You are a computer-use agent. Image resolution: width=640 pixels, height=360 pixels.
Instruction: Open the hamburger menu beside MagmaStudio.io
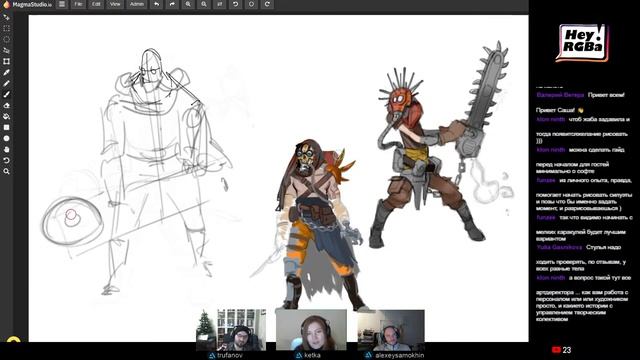(62, 4)
